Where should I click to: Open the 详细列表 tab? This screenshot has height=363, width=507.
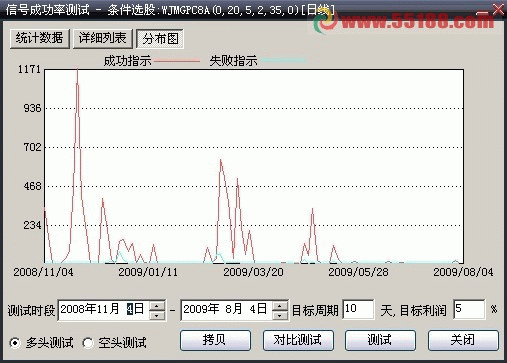[x=103, y=39]
